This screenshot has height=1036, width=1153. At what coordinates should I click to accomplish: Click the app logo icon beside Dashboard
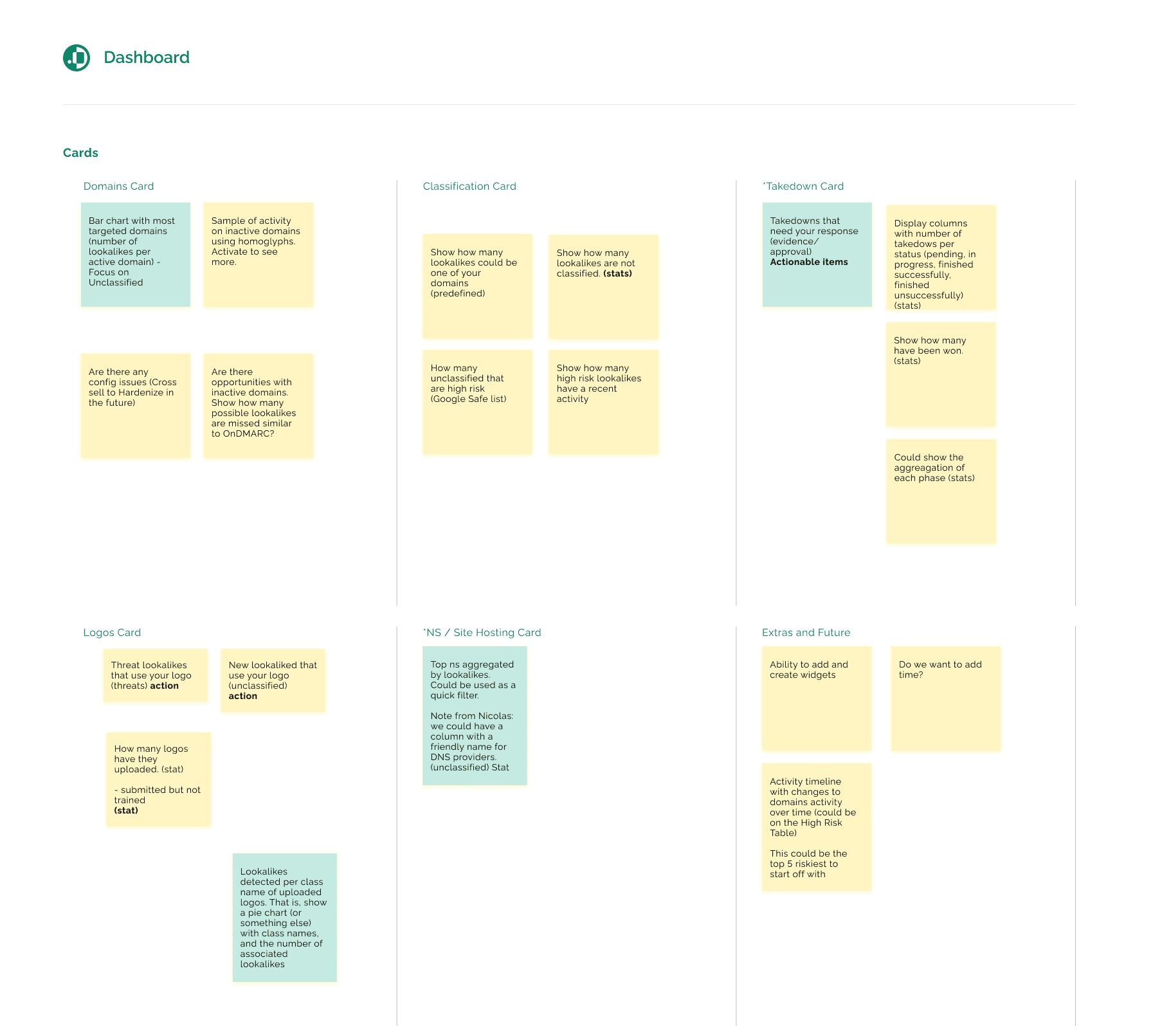tap(77, 57)
